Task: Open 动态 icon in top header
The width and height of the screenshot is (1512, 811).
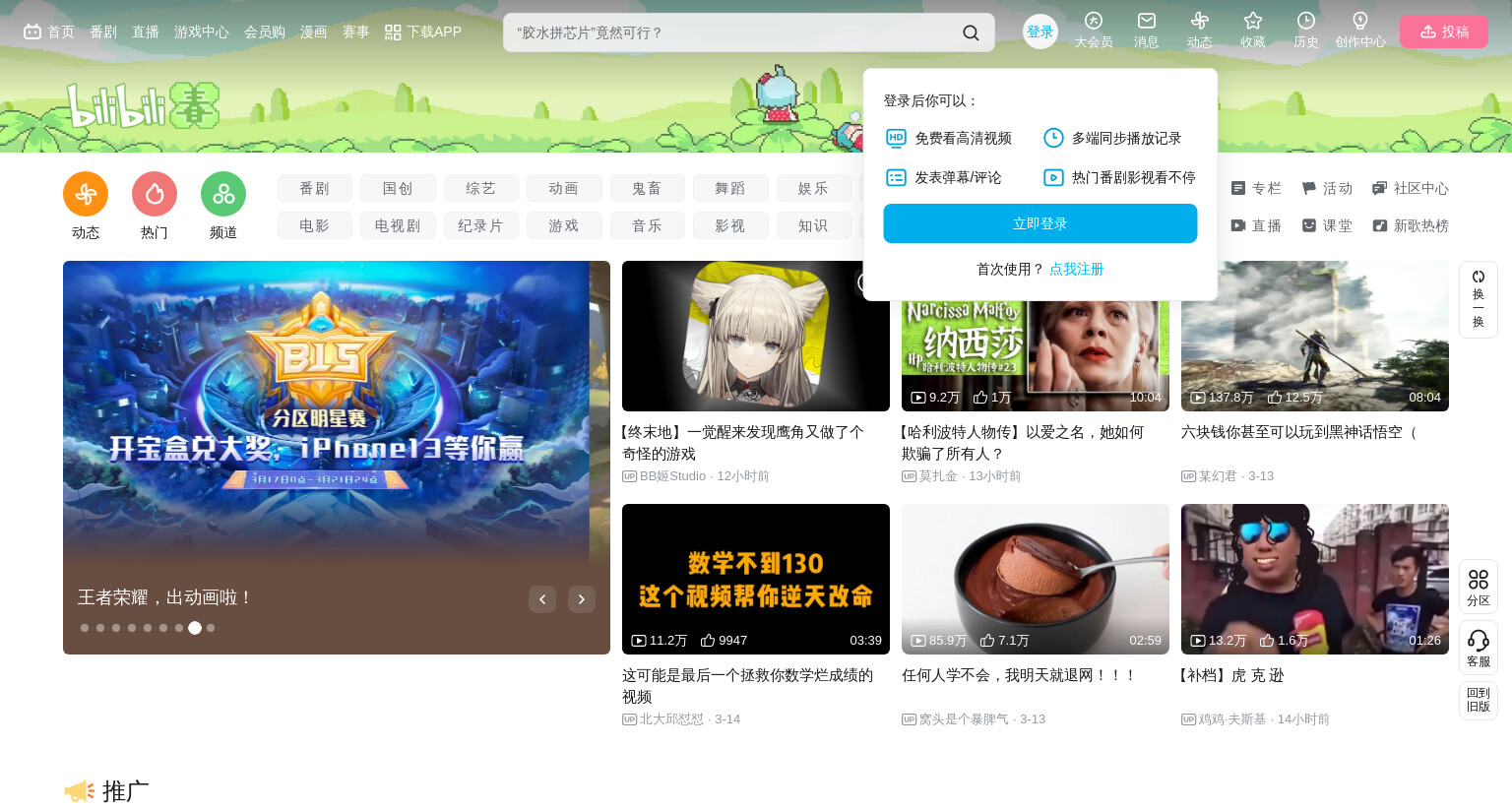Action: [1200, 21]
